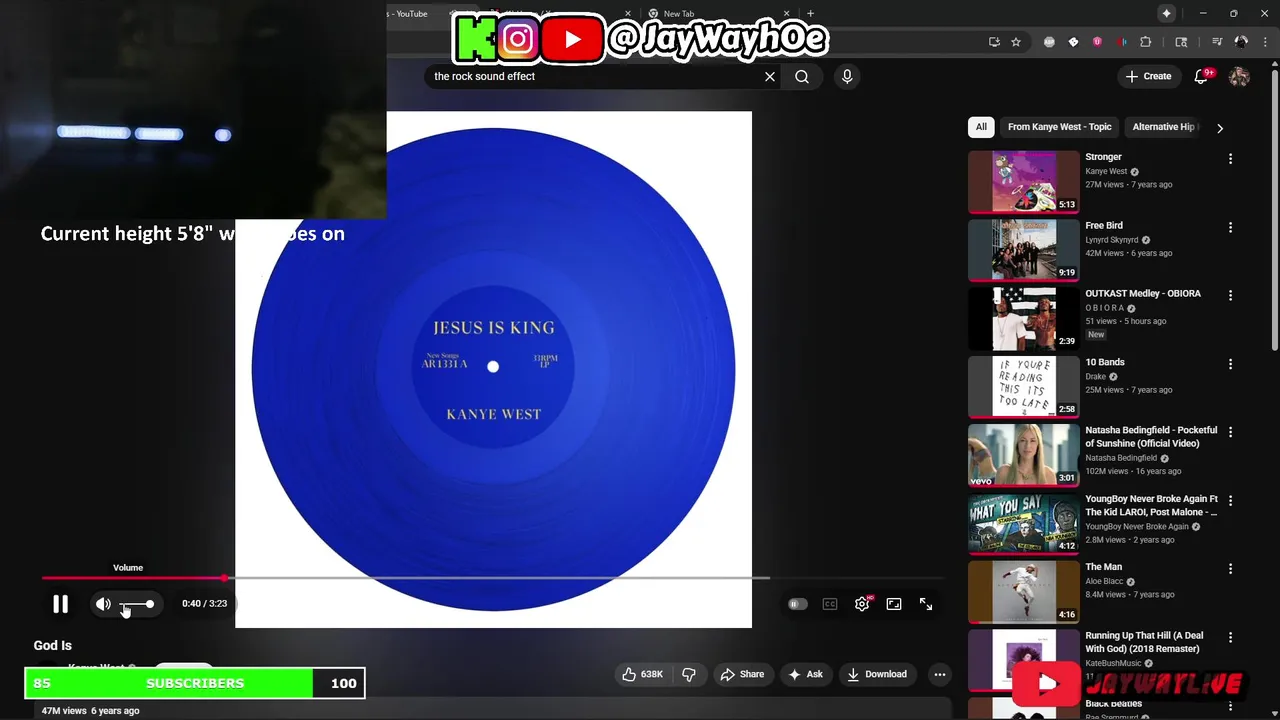
Task: Click the install app icon in address bar
Action: tap(994, 42)
